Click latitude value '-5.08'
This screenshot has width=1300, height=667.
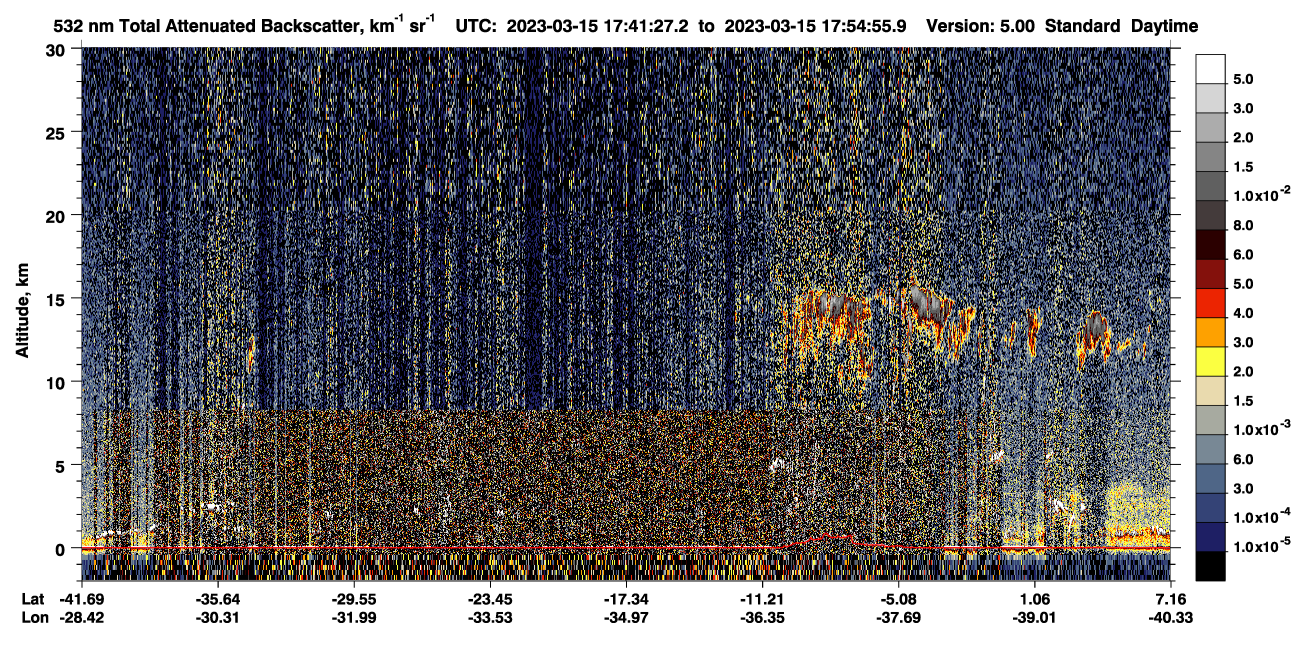898,598
